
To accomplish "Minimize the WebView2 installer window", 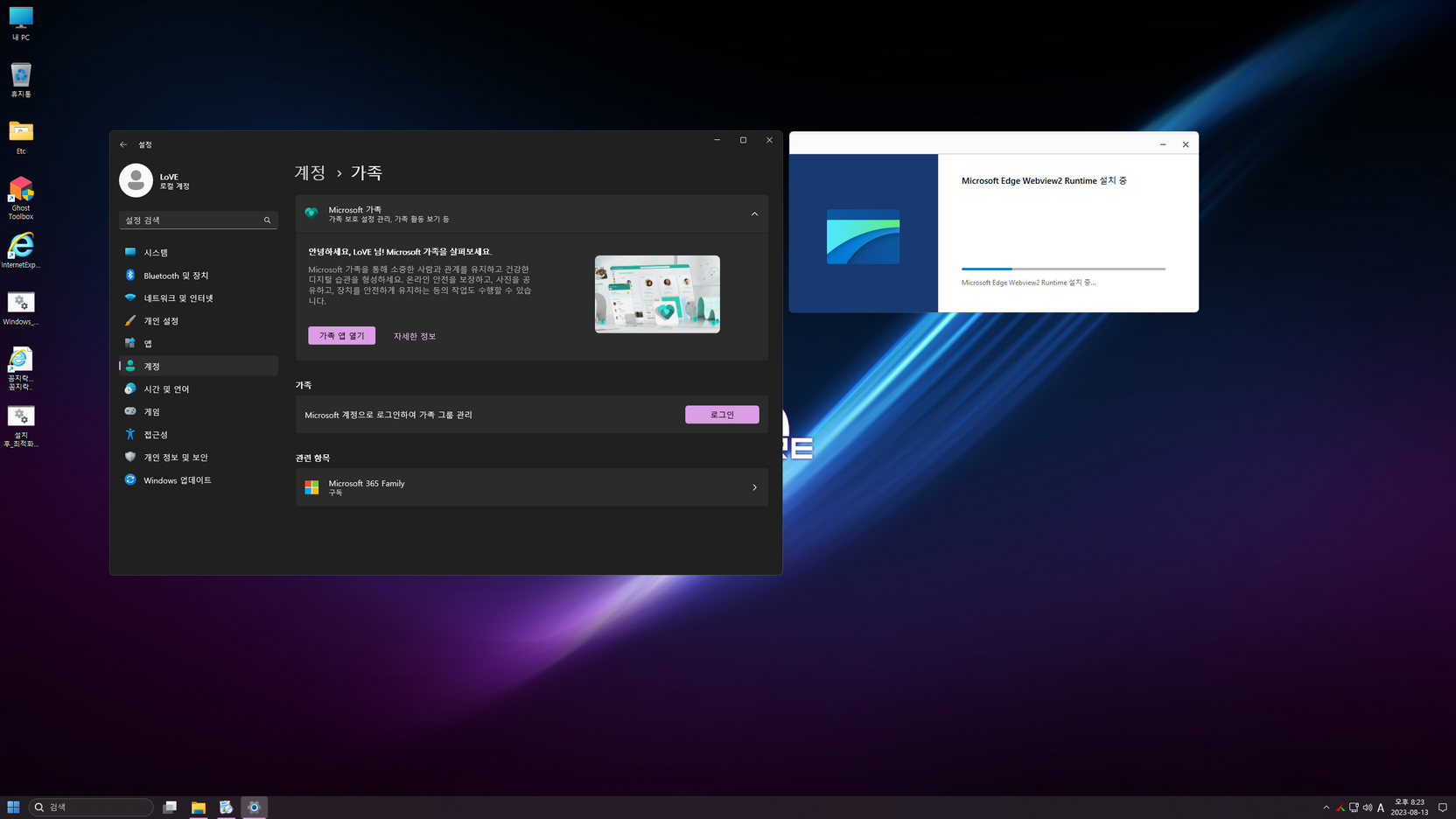I will pos(1163,144).
